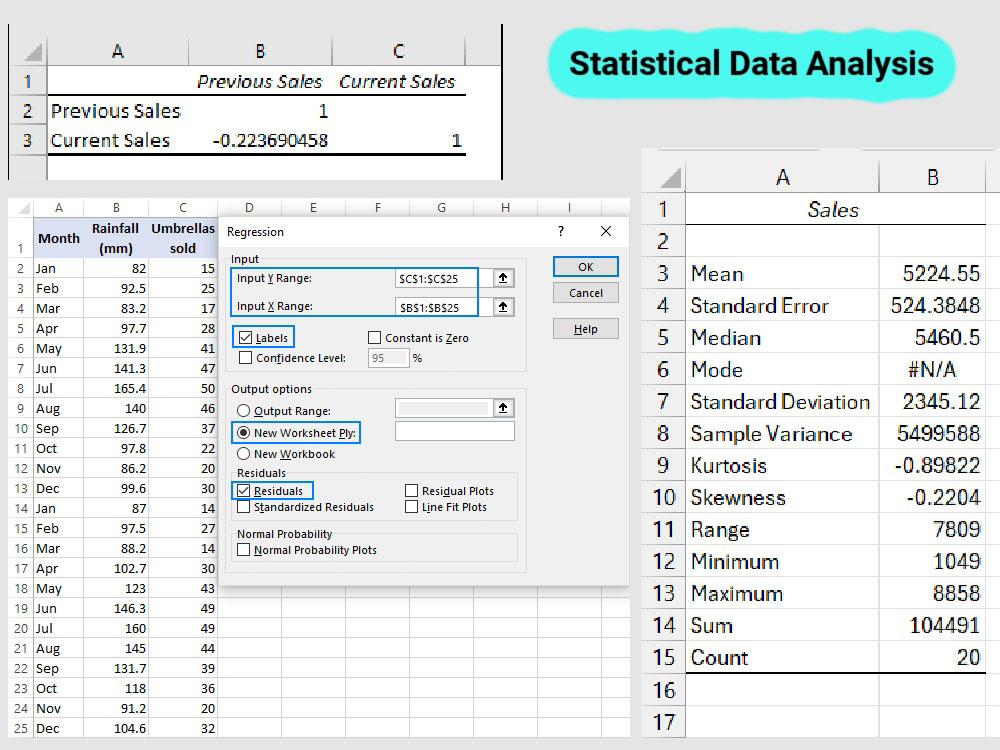Image resolution: width=1000 pixels, height=750 pixels.
Task: Select column C header in correlation sheet
Action: (x=399, y=52)
